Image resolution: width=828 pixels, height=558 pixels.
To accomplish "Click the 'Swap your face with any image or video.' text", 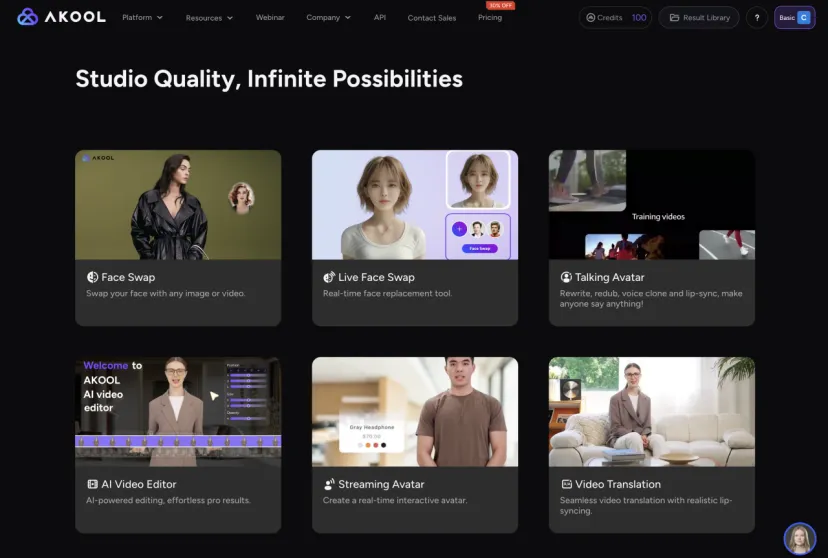I will 166,294.
